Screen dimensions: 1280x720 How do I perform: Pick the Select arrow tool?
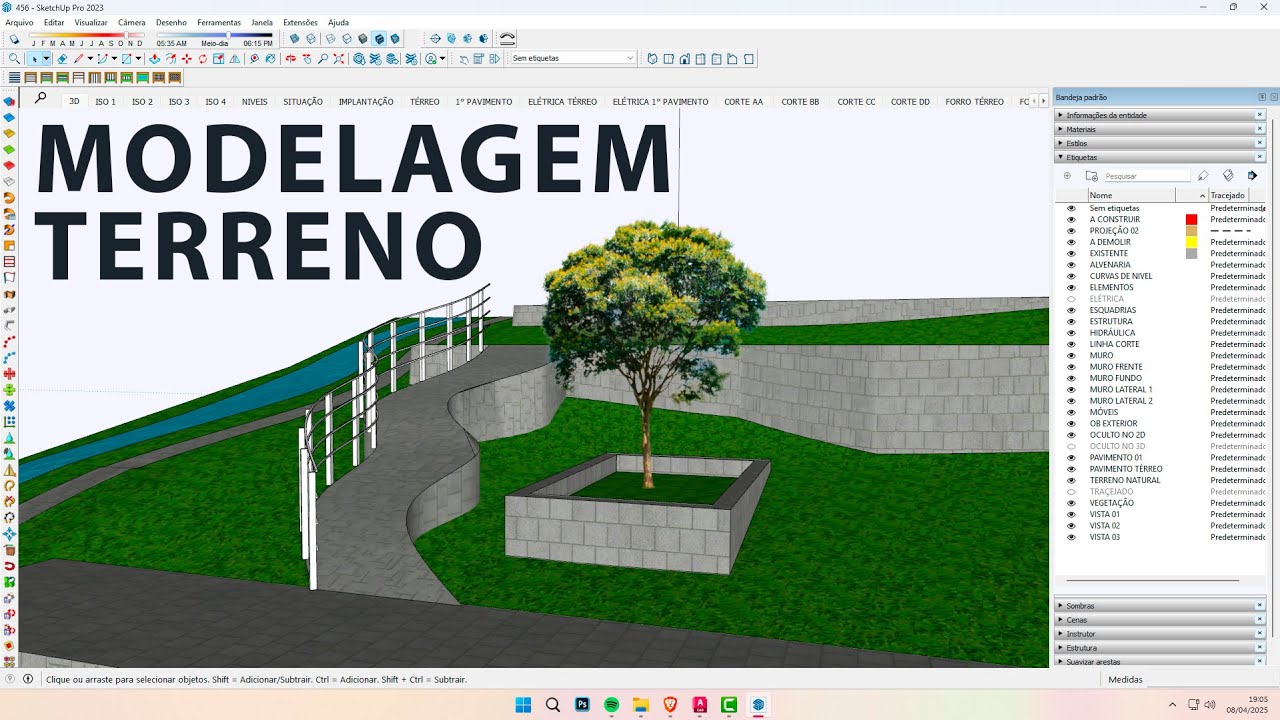pyautogui.click(x=34, y=58)
